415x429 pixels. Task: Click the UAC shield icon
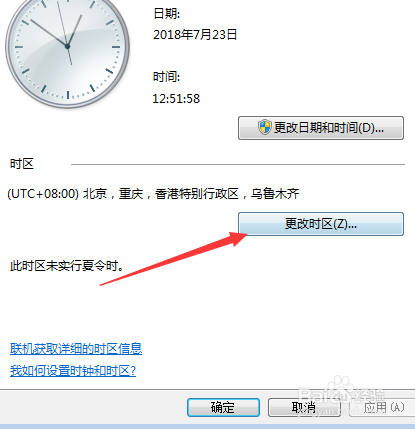pyautogui.click(x=265, y=128)
